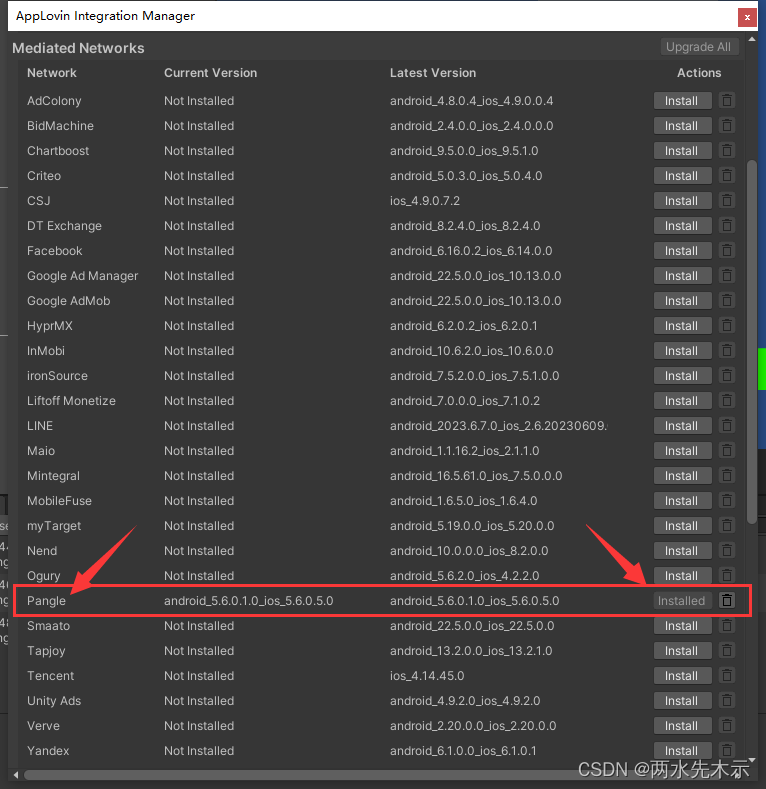
Task: Click the trash icon for InMobi
Action: click(727, 350)
